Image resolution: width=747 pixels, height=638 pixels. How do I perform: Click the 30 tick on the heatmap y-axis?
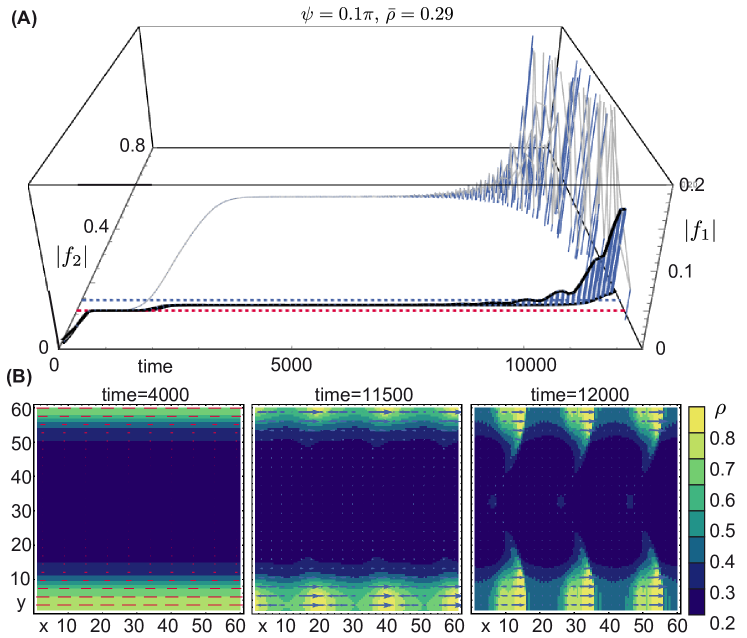point(20,512)
